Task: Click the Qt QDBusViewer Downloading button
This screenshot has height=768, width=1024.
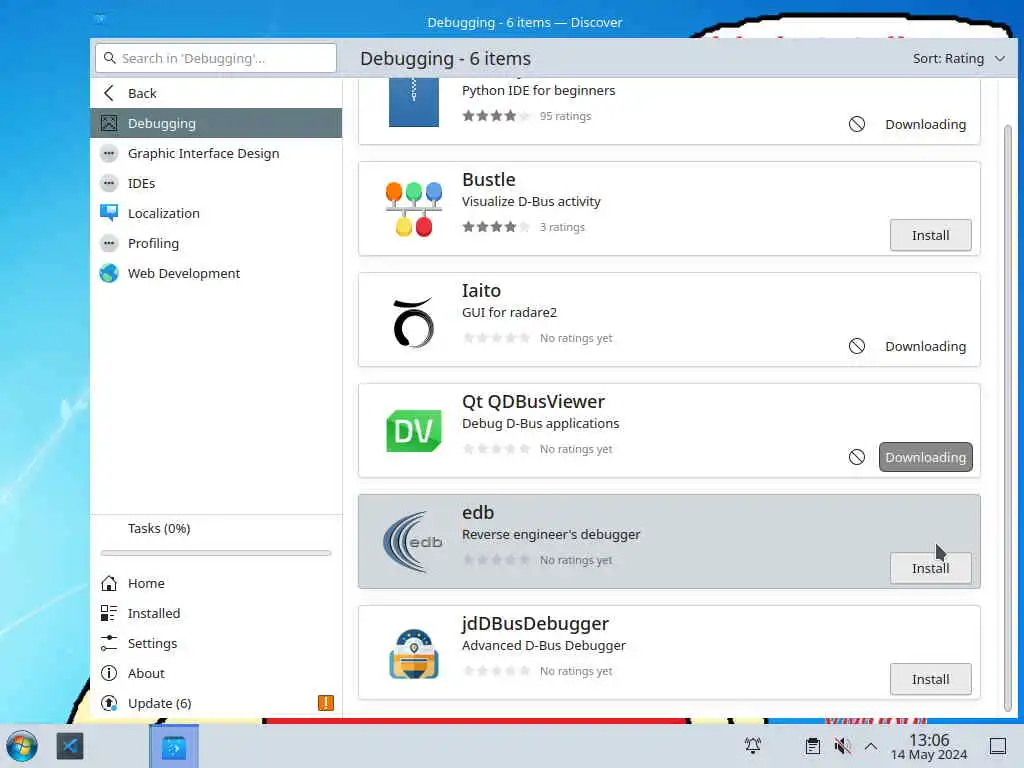Action: 925,457
